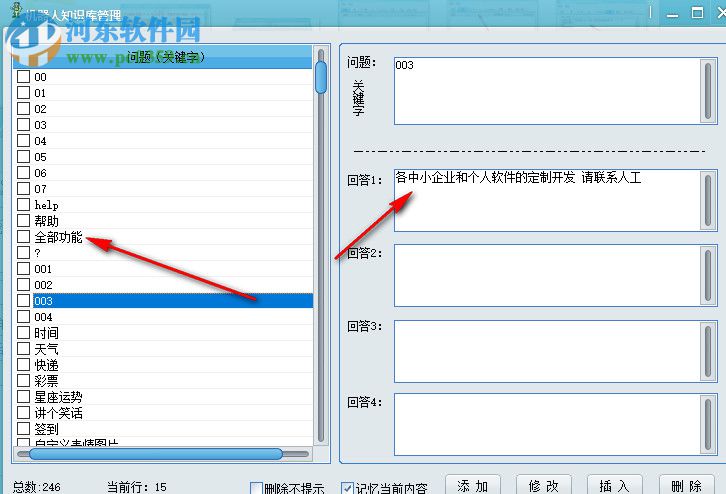Focus the 回答2 answer text box

tap(547, 275)
